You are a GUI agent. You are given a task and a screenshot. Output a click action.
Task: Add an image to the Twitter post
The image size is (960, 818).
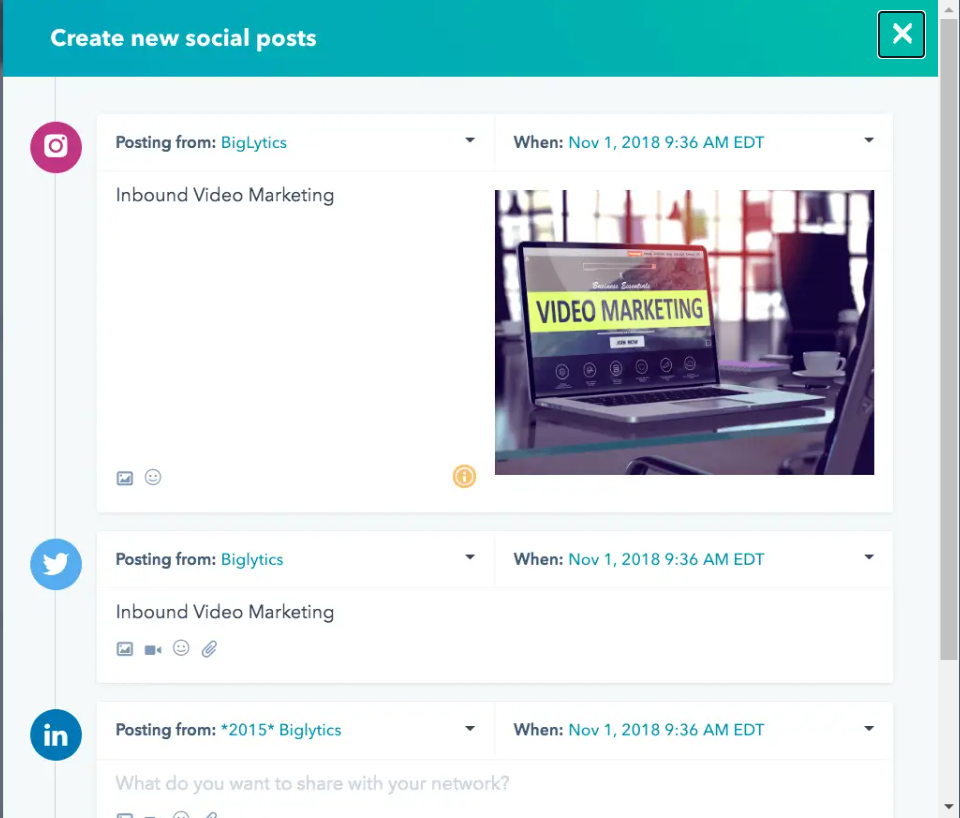click(124, 649)
